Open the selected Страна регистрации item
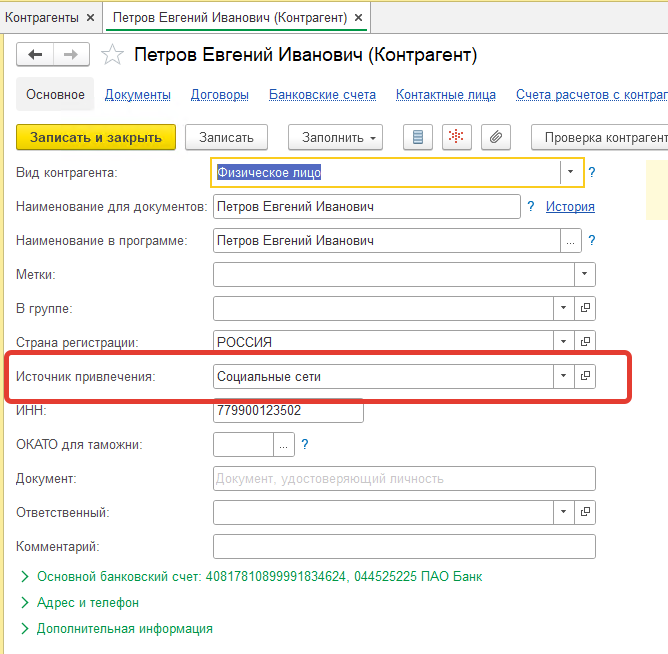668x654 pixels. point(585,341)
